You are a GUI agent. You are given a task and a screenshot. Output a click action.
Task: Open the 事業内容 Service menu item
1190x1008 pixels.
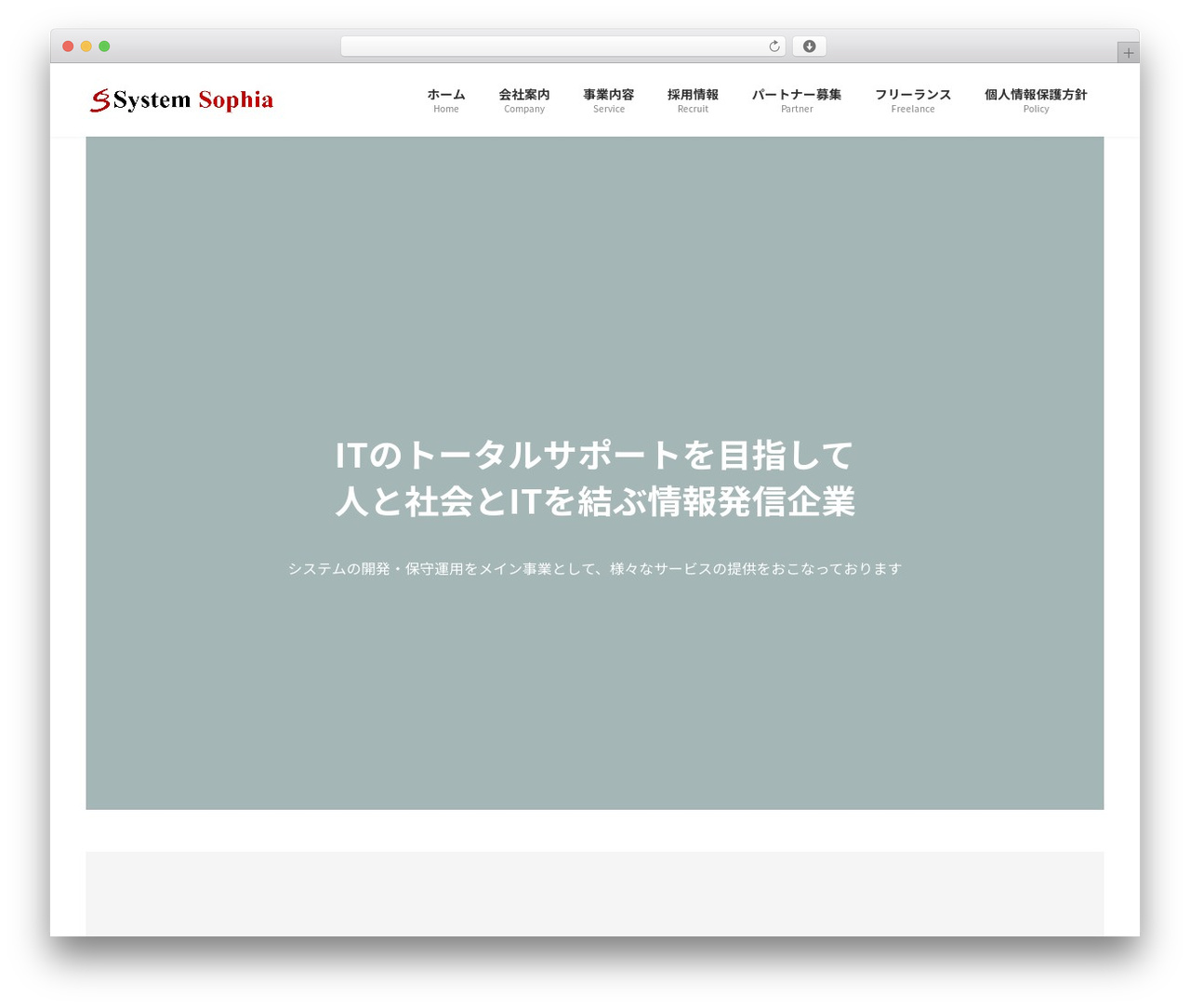[x=609, y=100]
